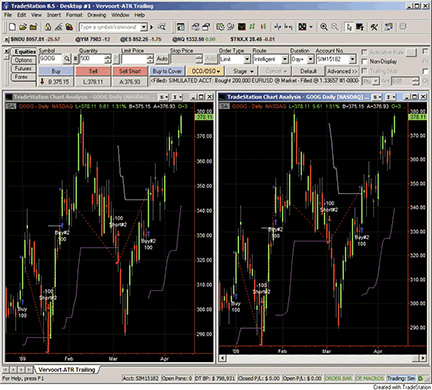Click the zoom in magnifier icon
Viewport: 432px width, 390px height.
[x=324, y=27]
